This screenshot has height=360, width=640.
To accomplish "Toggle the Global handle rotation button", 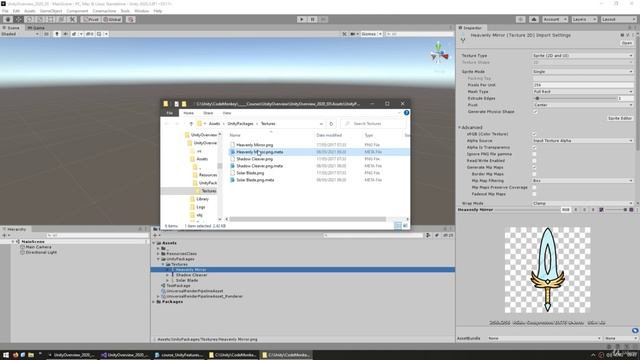I will (112, 19).
